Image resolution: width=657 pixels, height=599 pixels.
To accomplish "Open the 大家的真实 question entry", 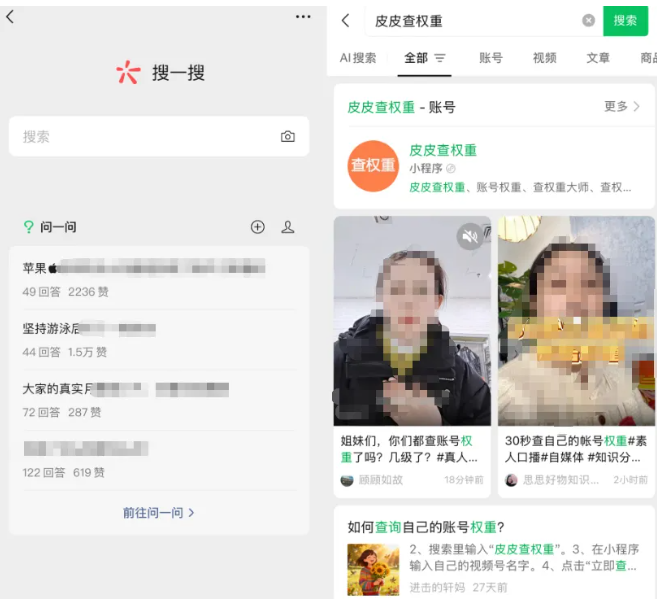I will [x=159, y=400].
